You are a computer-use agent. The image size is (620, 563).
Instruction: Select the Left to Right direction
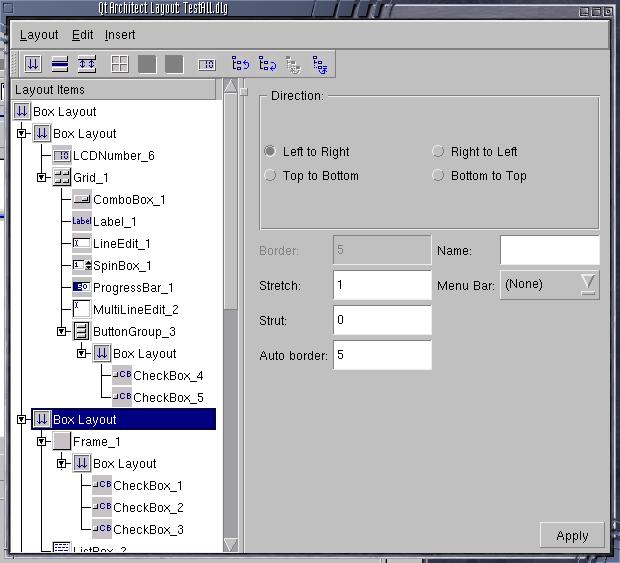[270, 152]
